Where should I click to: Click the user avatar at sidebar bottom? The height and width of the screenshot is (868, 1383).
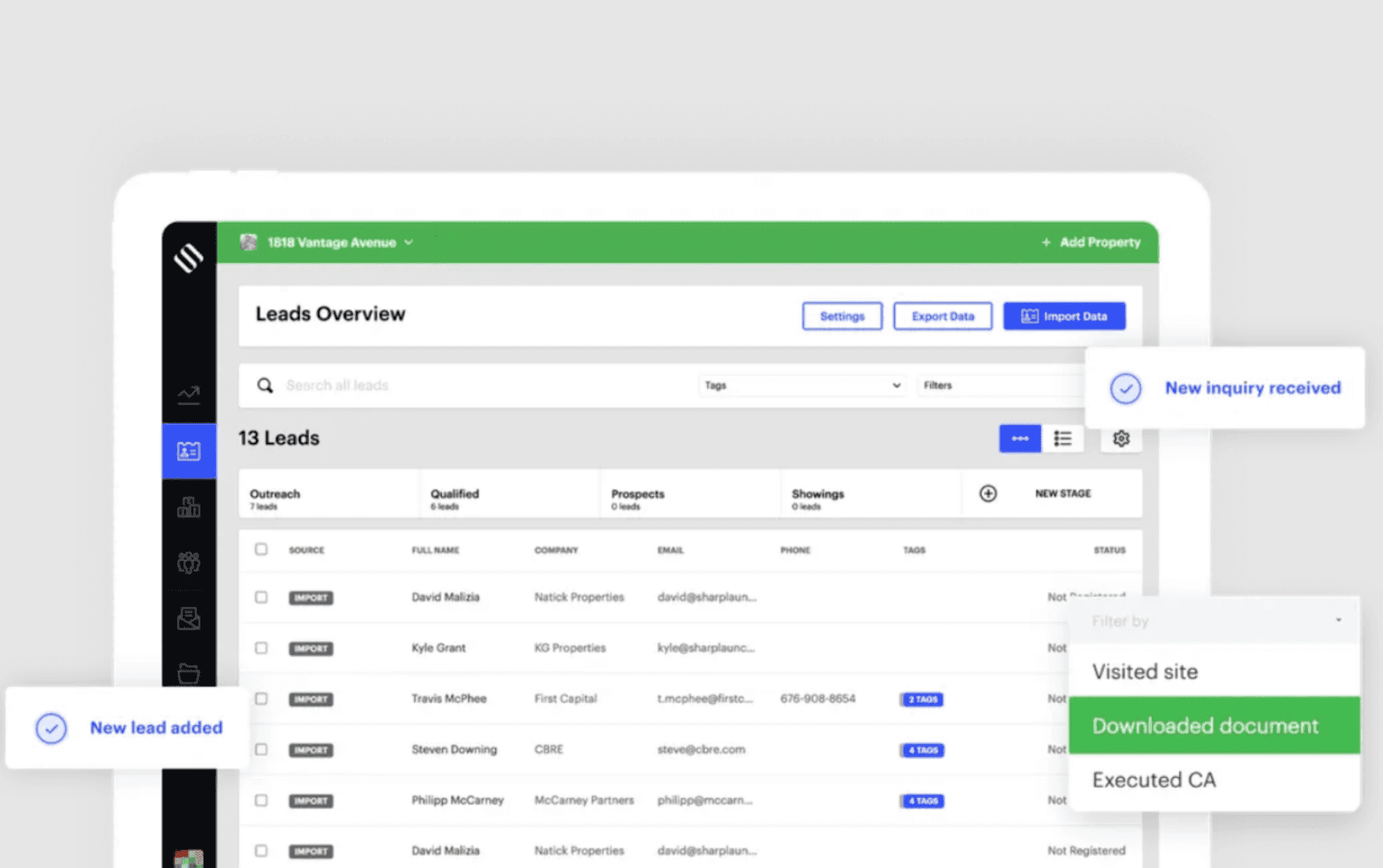point(188,858)
